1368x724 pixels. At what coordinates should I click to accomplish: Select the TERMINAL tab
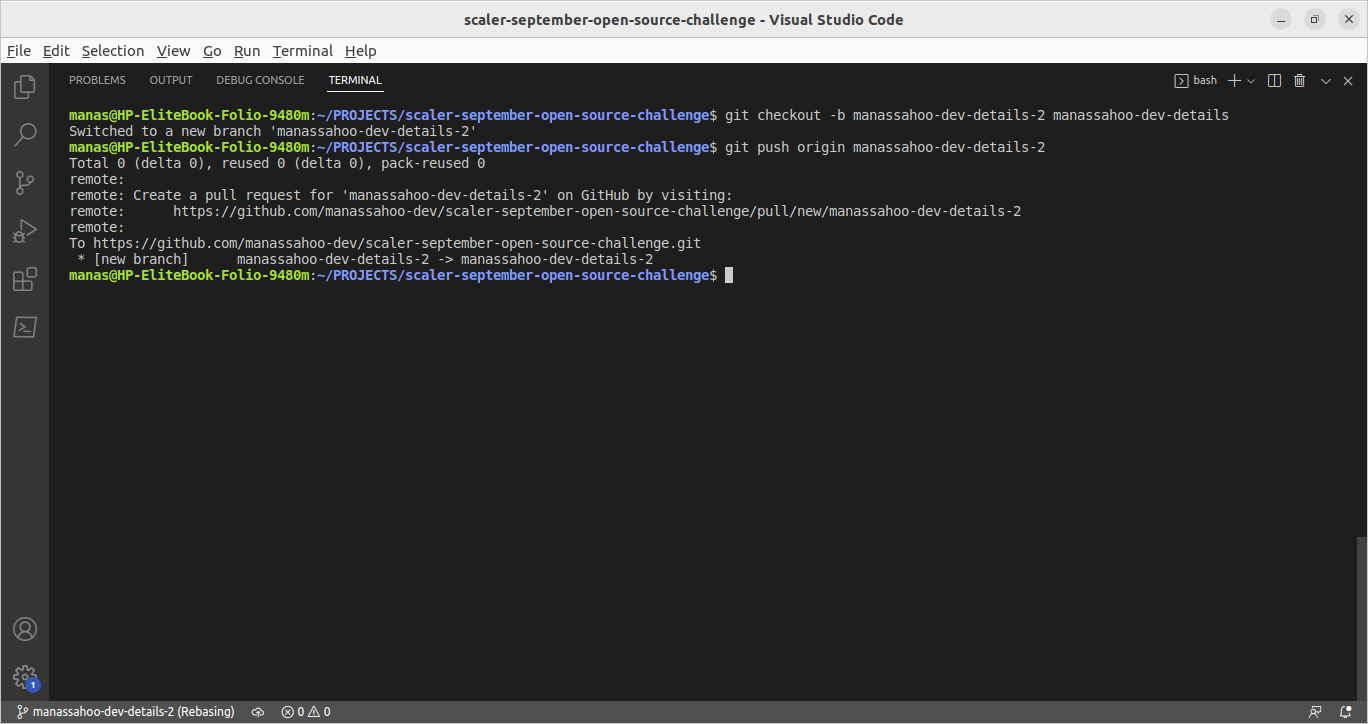pyautogui.click(x=355, y=80)
